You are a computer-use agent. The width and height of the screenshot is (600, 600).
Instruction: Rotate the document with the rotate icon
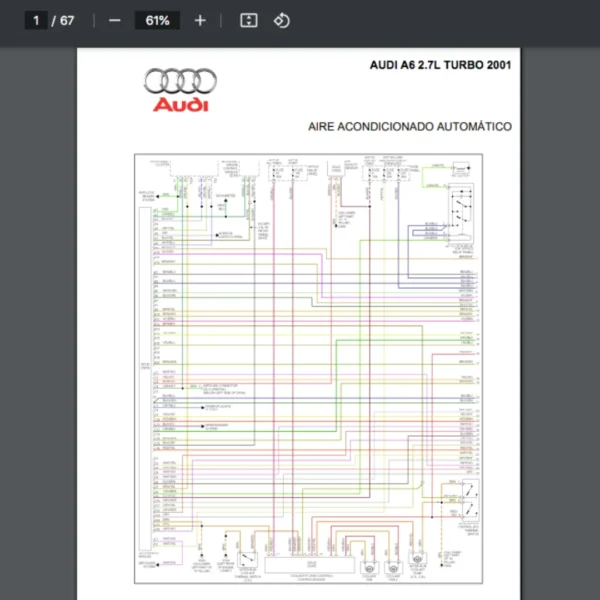(x=282, y=20)
